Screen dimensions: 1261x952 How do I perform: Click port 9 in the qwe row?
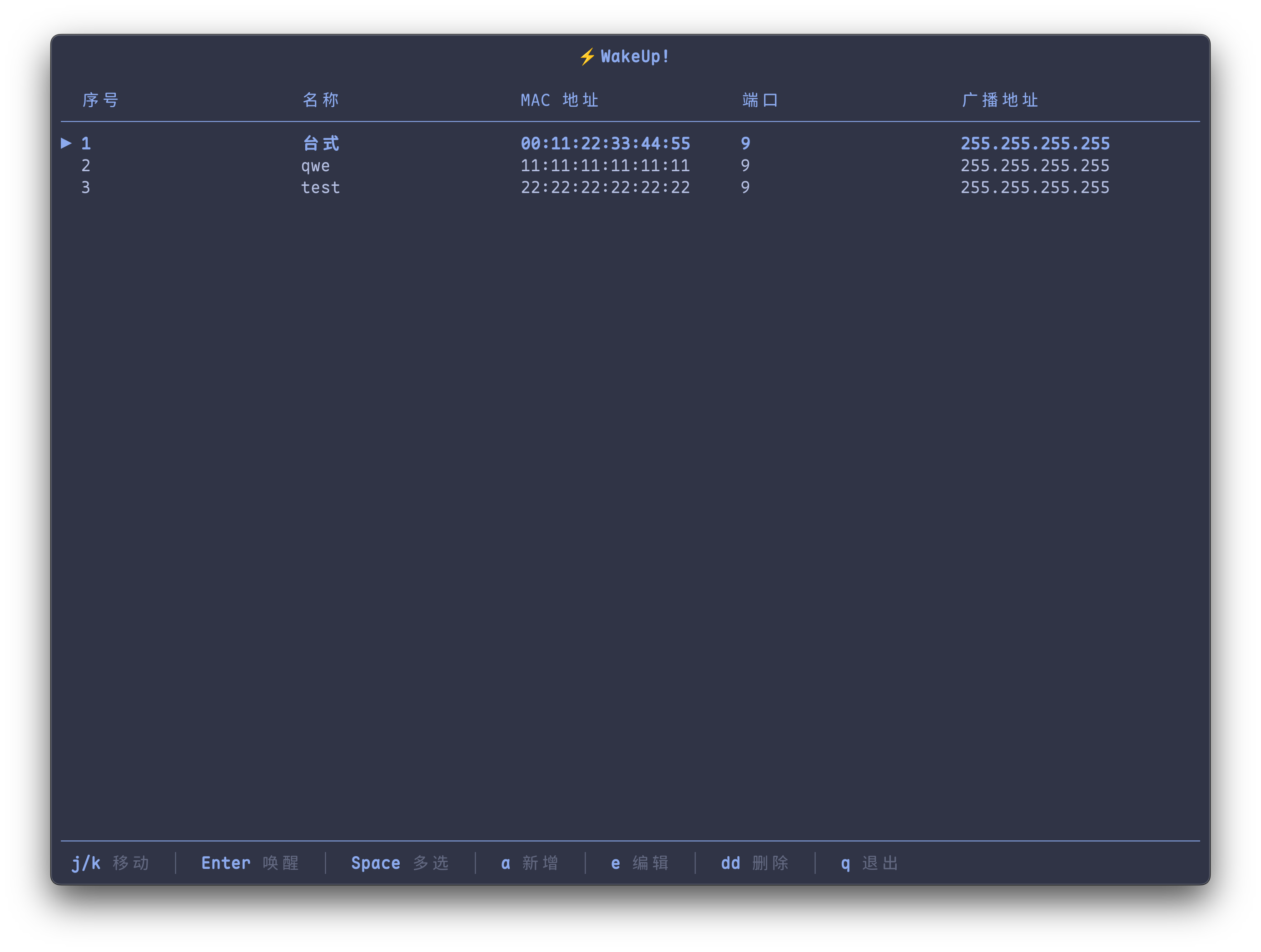pos(746,166)
